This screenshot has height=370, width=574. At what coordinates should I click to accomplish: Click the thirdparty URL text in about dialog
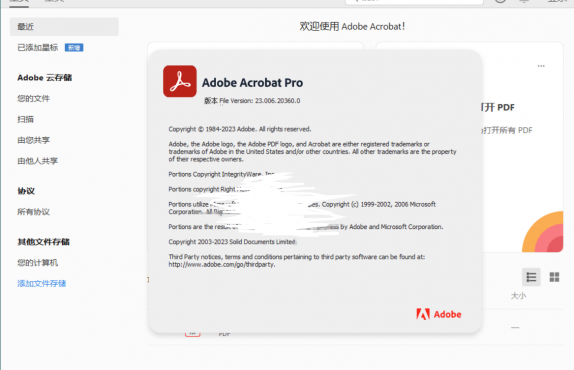tap(221, 265)
